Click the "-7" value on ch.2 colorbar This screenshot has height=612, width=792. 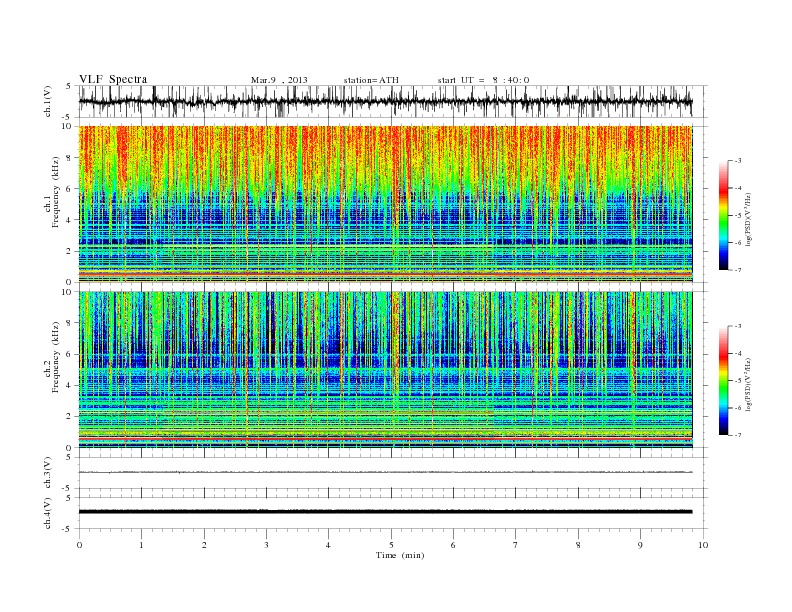click(738, 435)
